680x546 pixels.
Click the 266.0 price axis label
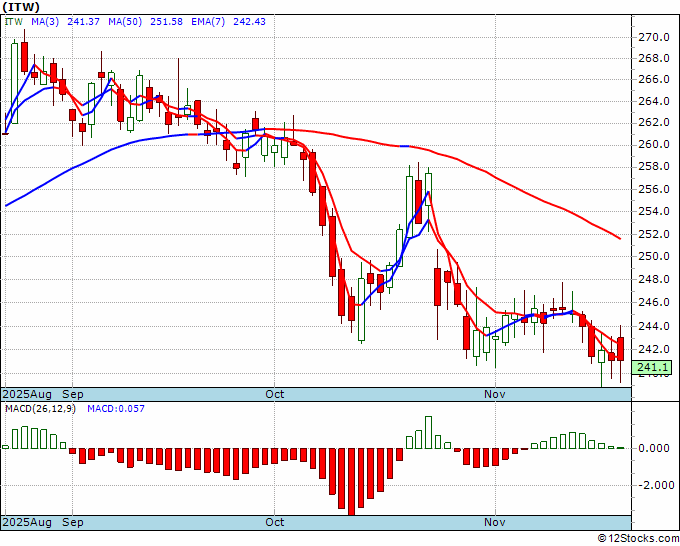point(654,80)
